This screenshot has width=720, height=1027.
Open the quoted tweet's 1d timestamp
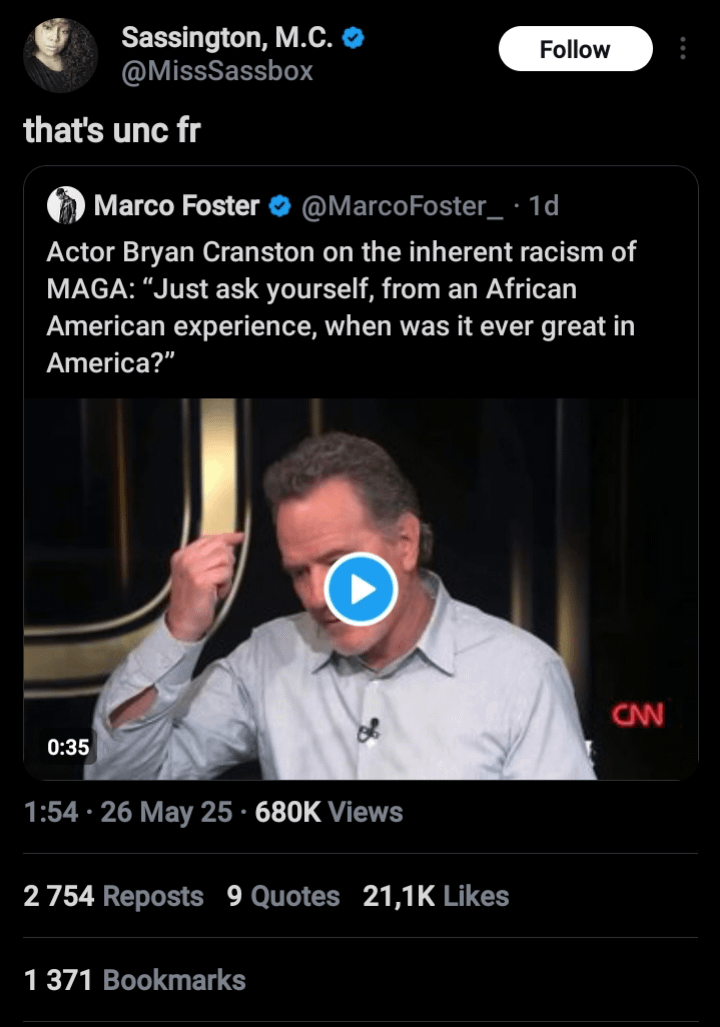coord(544,206)
